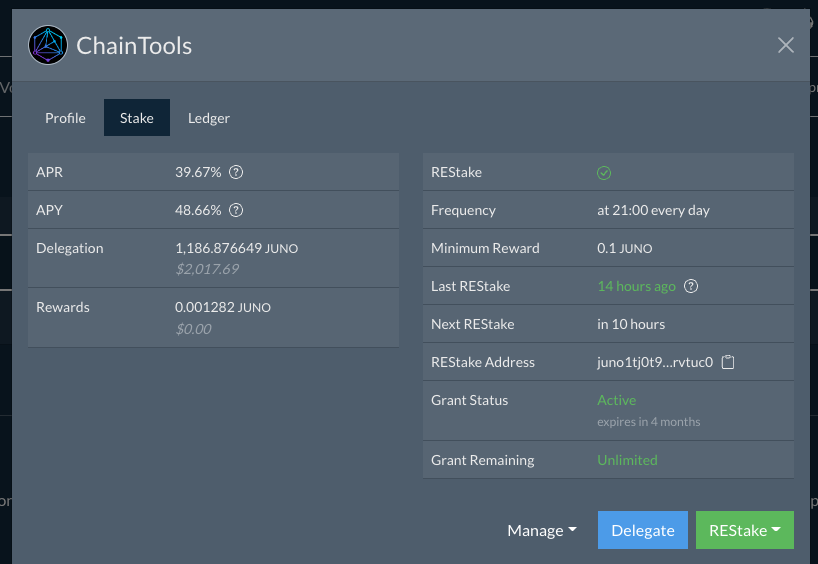Click the ChainTools validator logo

[x=47, y=45]
